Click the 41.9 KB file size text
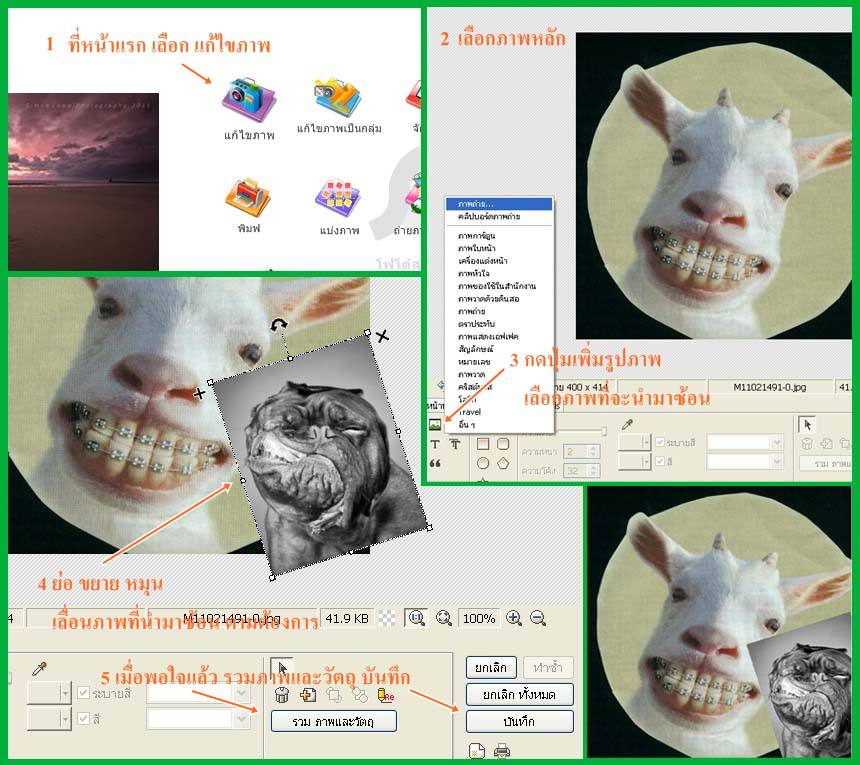 [x=347, y=619]
